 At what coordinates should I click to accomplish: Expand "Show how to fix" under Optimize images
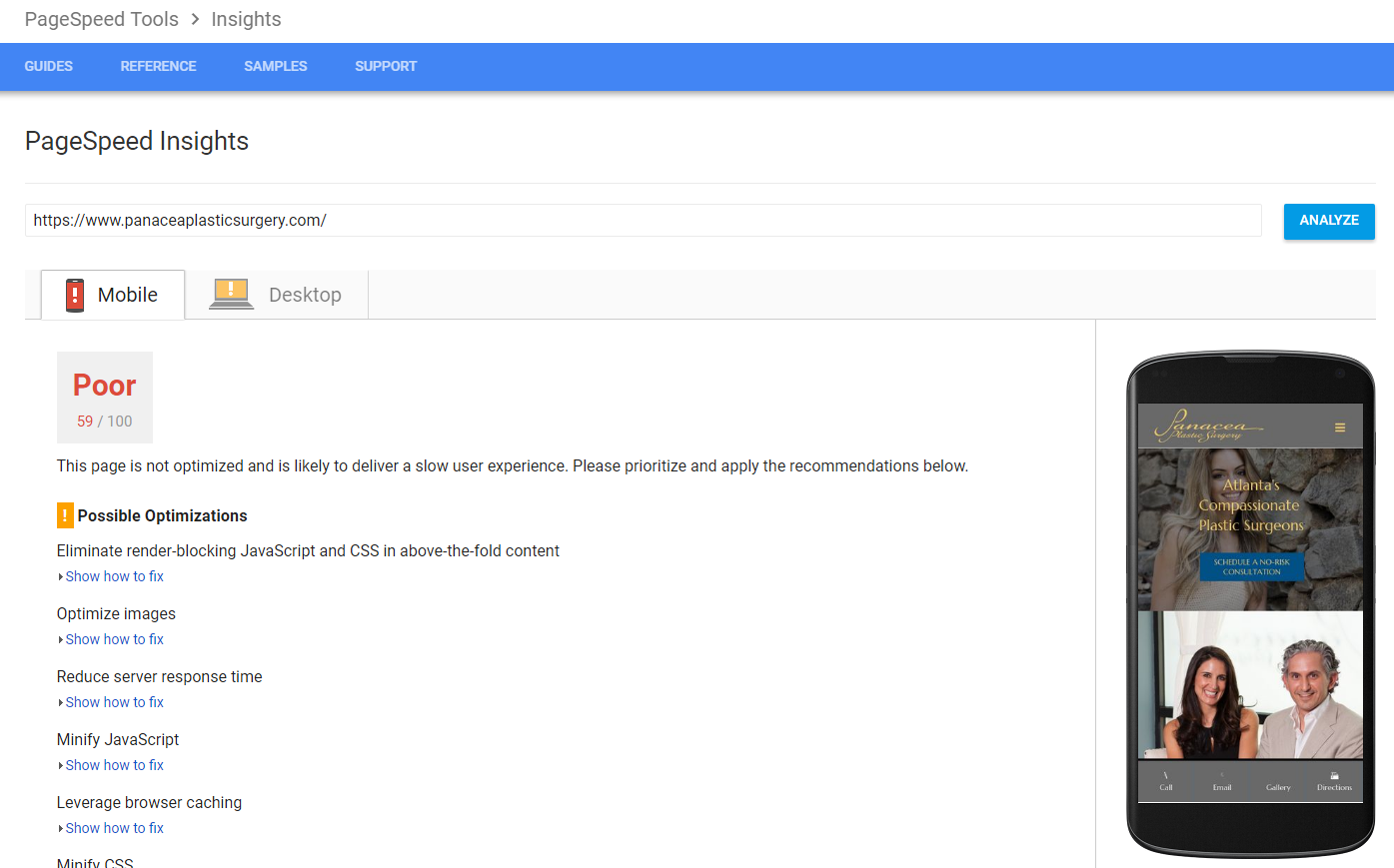(114, 639)
